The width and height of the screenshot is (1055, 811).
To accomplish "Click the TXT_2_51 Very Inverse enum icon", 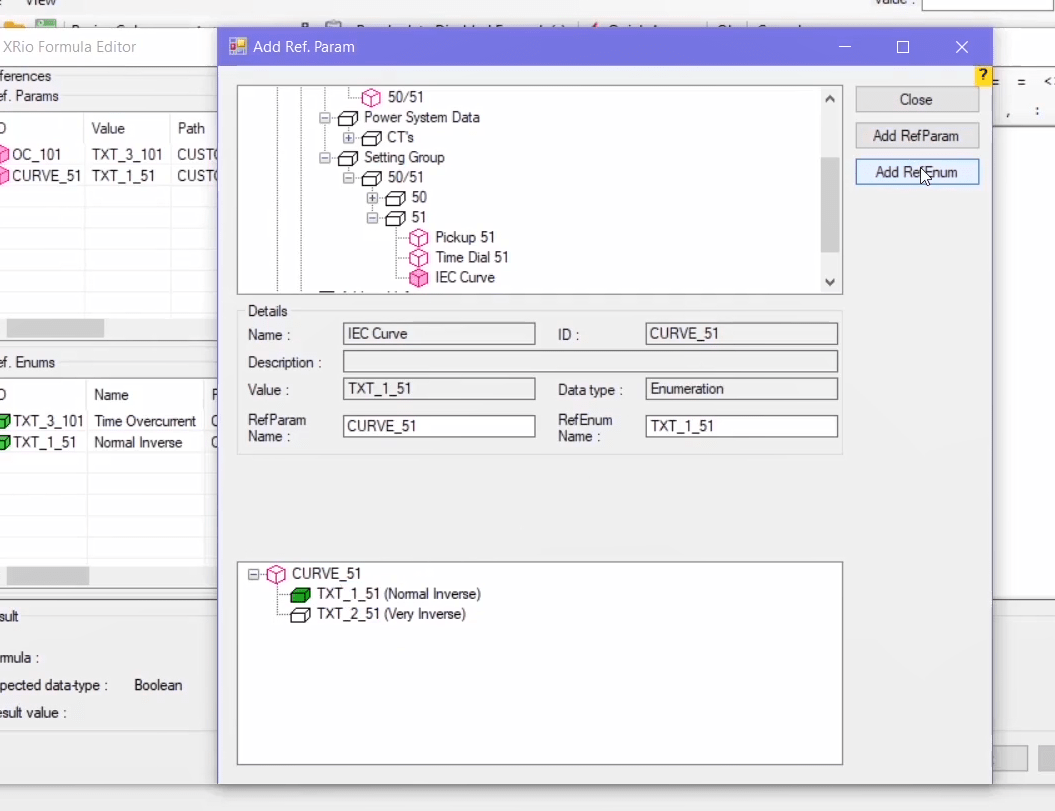I will point(300,615).
